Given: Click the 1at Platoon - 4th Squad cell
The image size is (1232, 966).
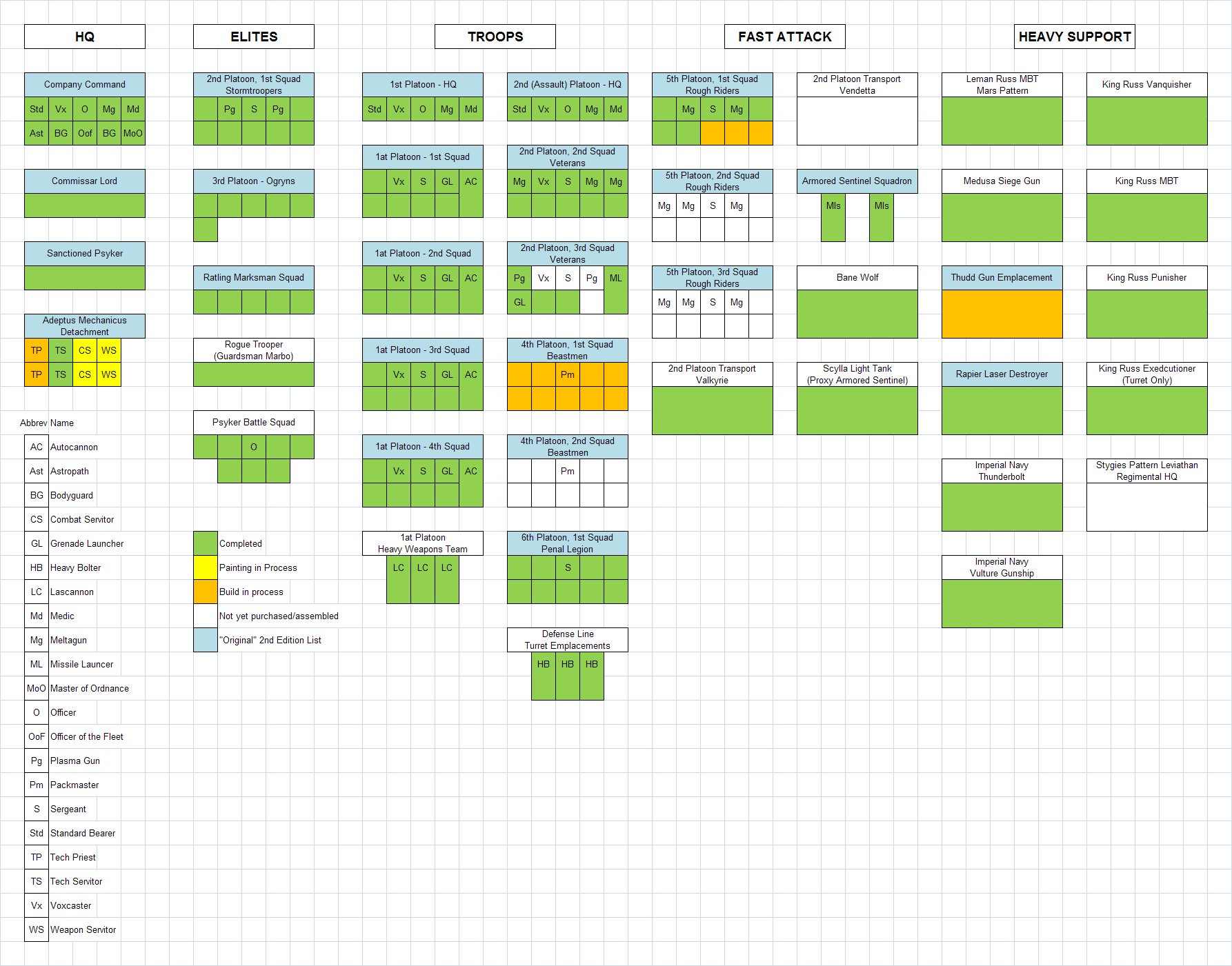Looking at the screenshot, I should tap(423, 447).
